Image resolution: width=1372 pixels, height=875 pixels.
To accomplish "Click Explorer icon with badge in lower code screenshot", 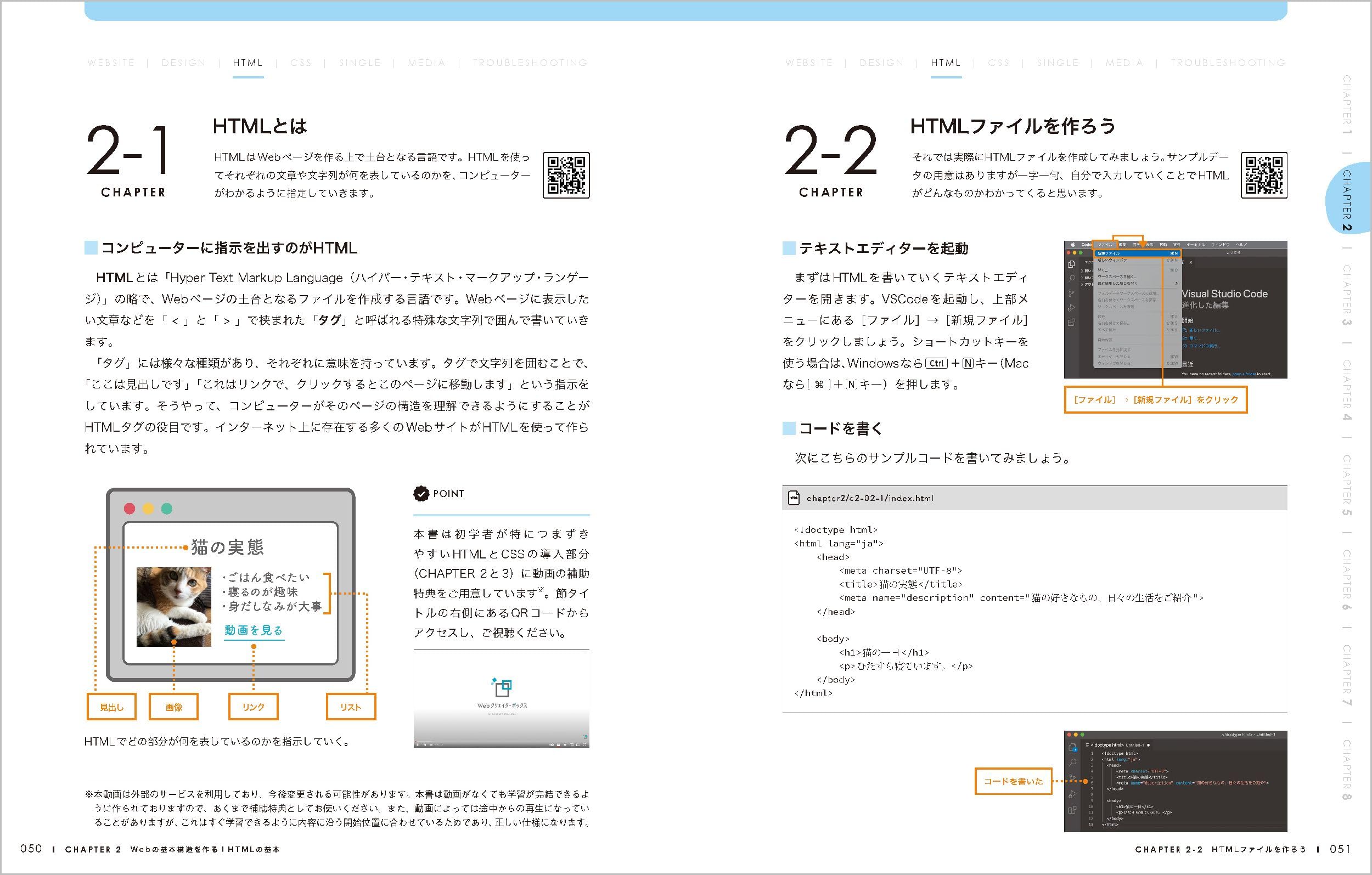I will [1073, 747].
